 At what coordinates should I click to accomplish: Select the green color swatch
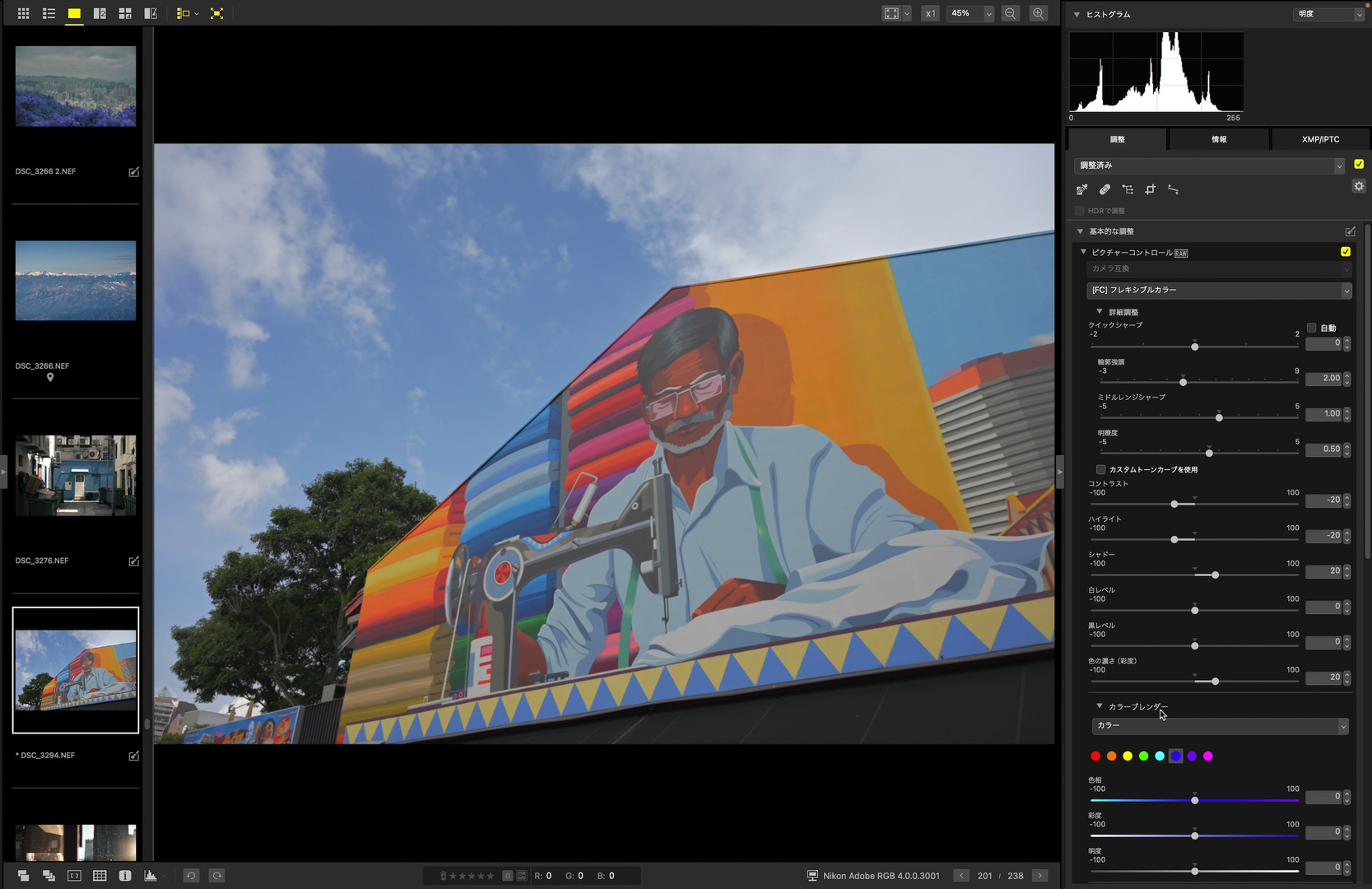(x=1144, y=756)
